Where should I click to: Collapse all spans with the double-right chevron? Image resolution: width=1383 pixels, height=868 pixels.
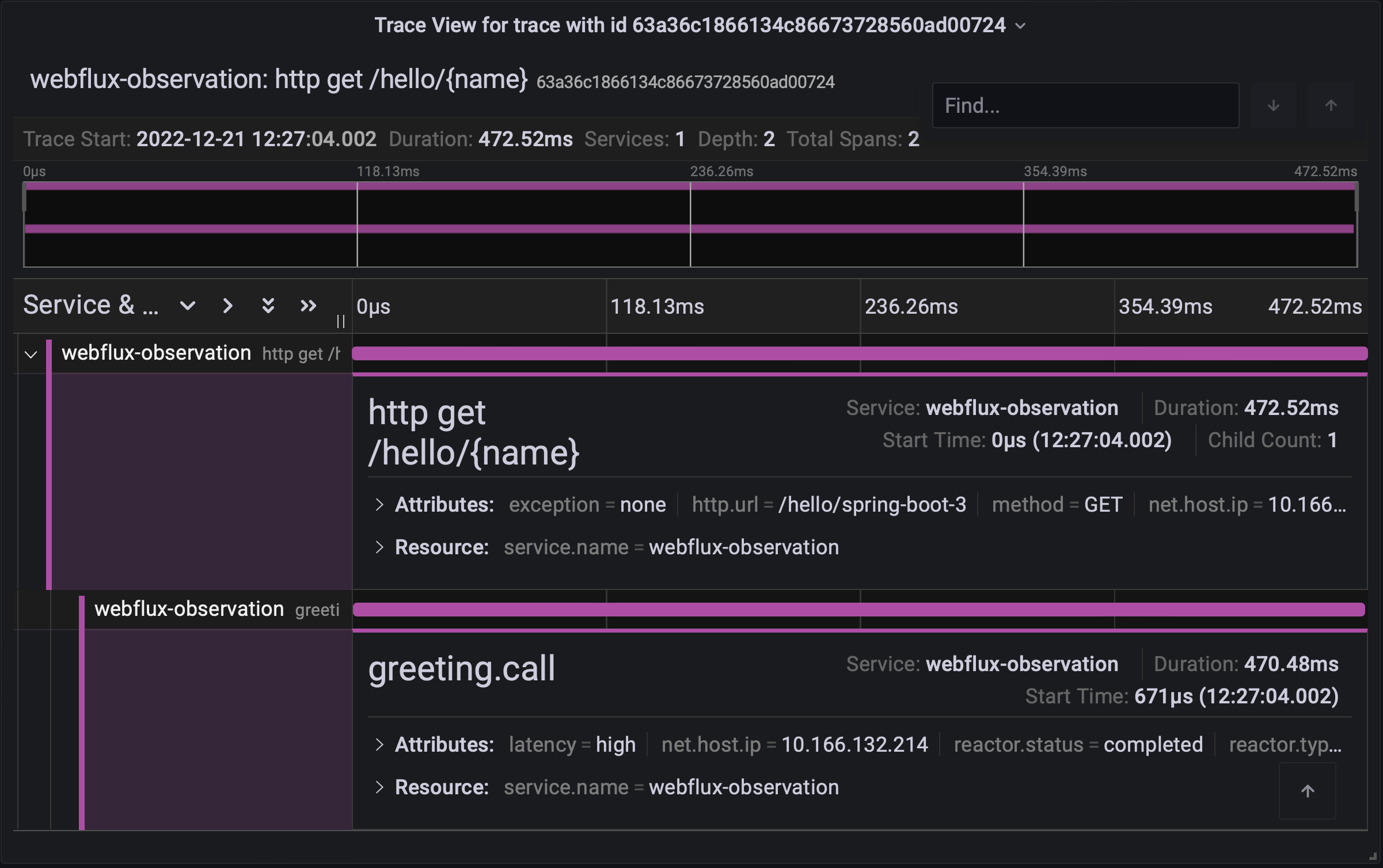[x=309, y=306]
